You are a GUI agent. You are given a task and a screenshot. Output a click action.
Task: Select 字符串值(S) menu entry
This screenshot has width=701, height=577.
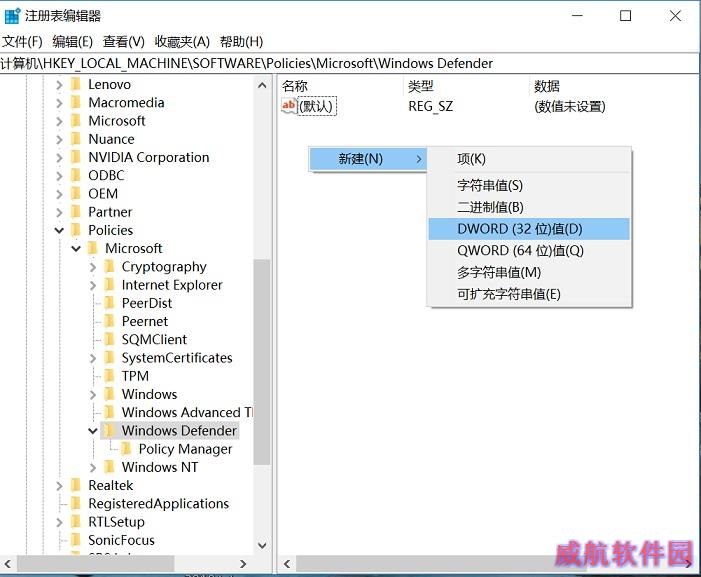coord(529,185)
